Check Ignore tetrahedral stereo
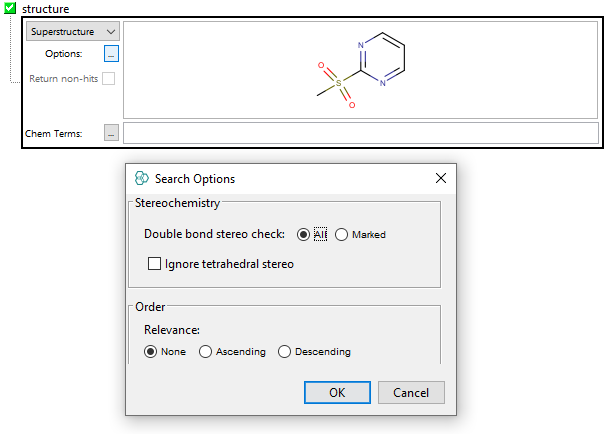 click(x=155, y=264)
